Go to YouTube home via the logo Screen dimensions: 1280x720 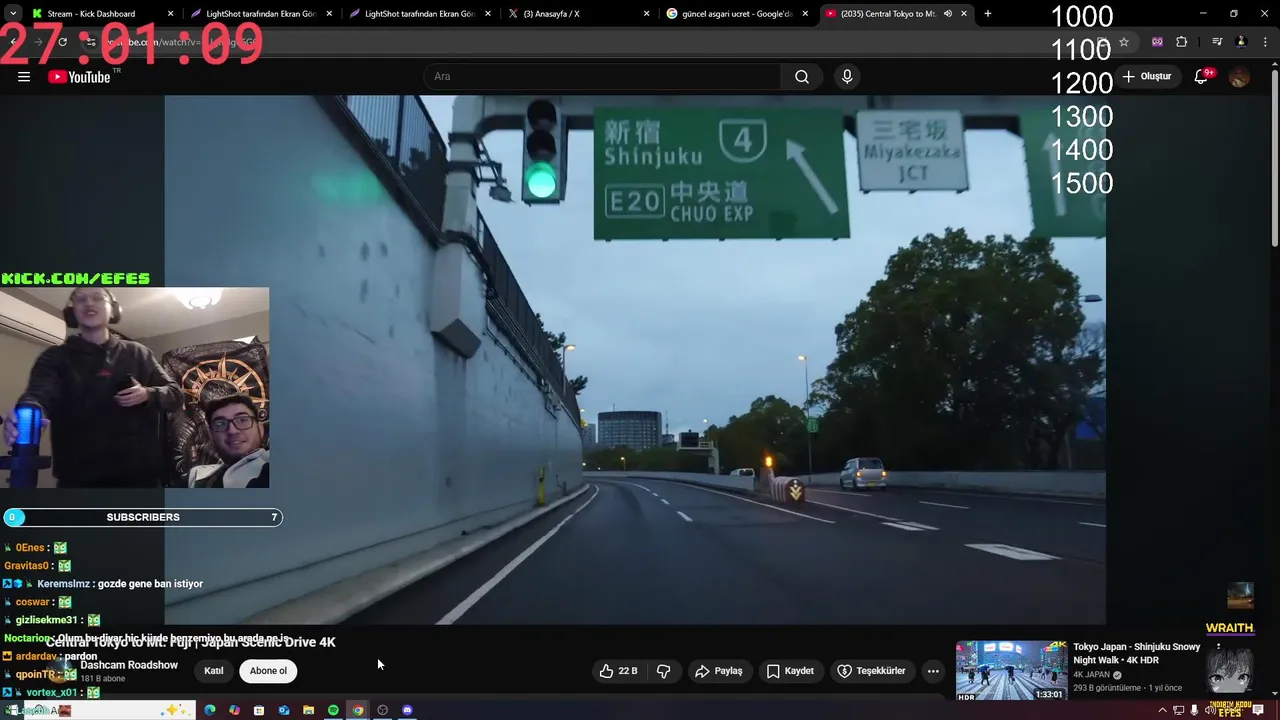[79, 77]
